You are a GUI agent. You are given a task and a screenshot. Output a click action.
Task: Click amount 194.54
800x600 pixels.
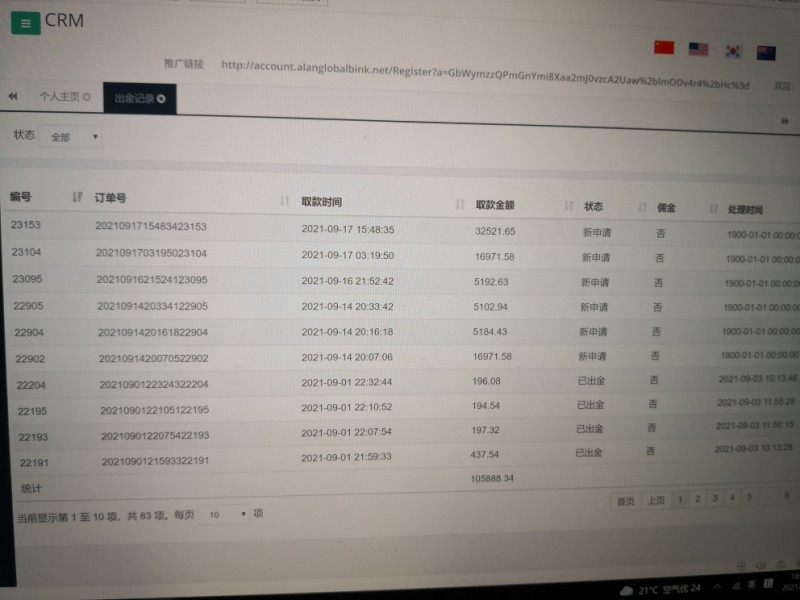tap(486, 406)
